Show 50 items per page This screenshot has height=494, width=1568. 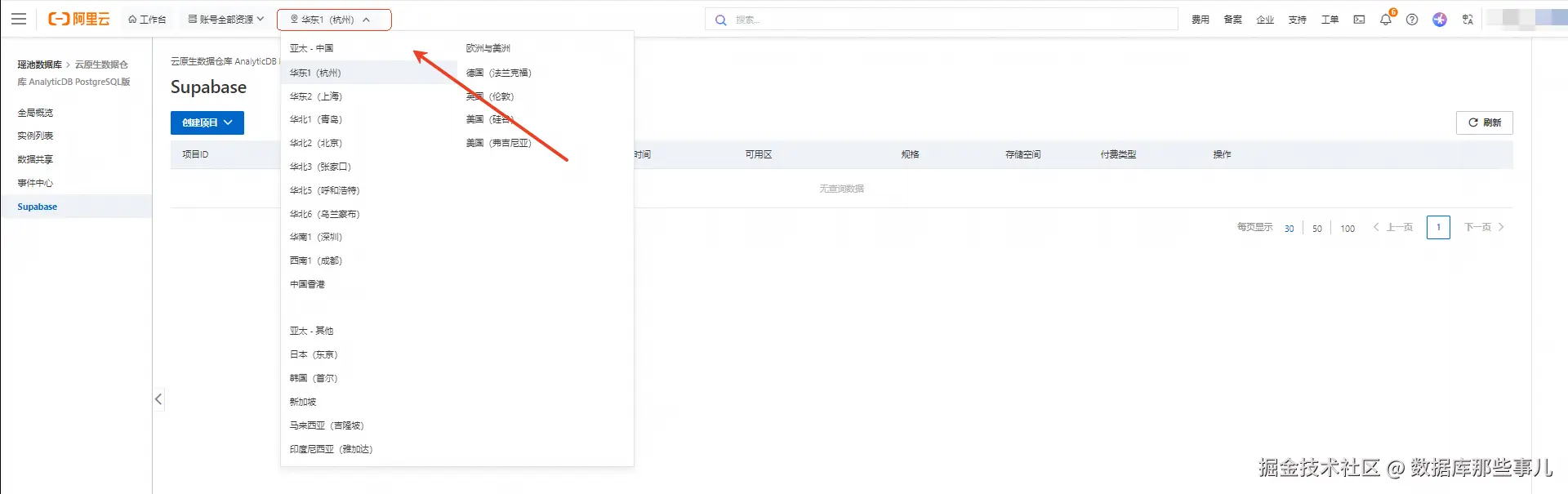(x=1317, y=229)
